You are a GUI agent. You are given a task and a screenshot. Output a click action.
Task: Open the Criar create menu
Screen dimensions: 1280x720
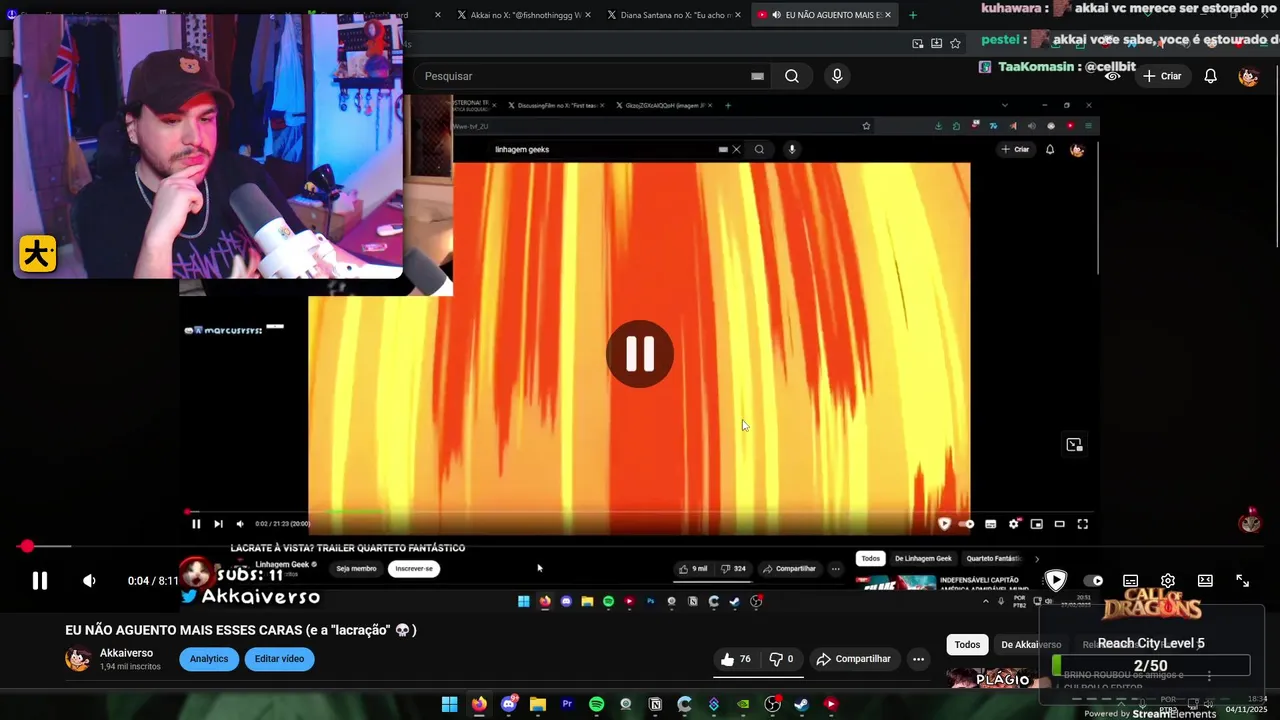click(x=1162, y=76)
